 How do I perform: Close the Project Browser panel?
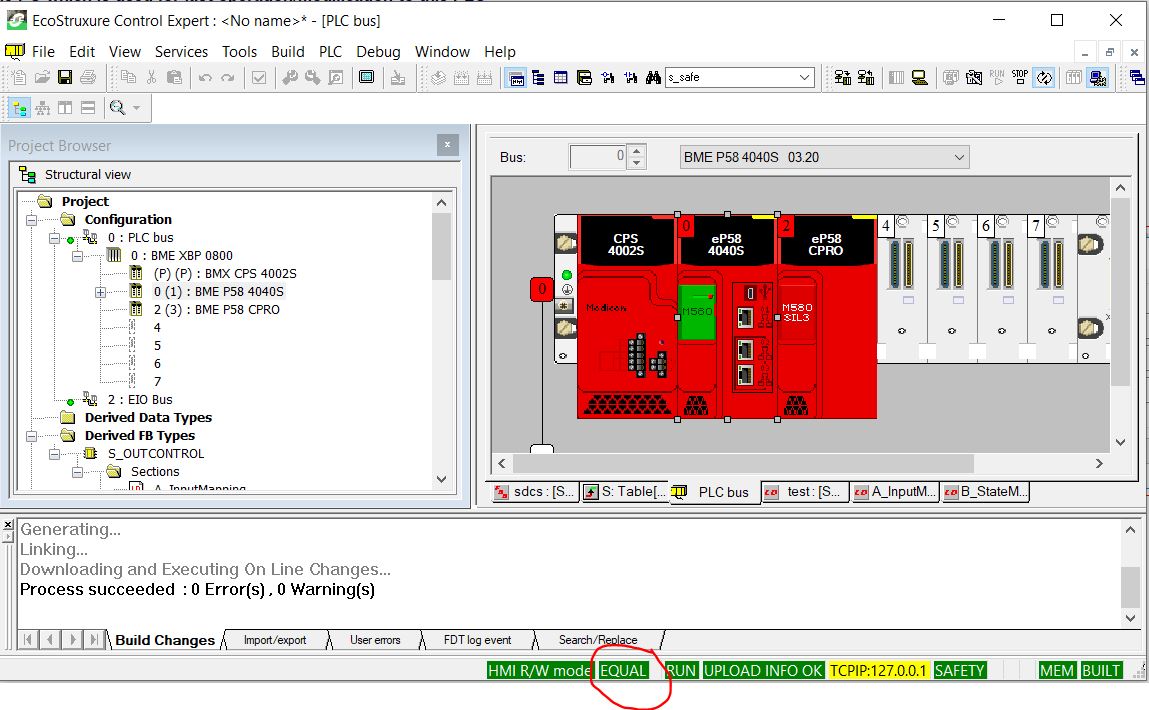pyautogui.click(x=447, y=145)
